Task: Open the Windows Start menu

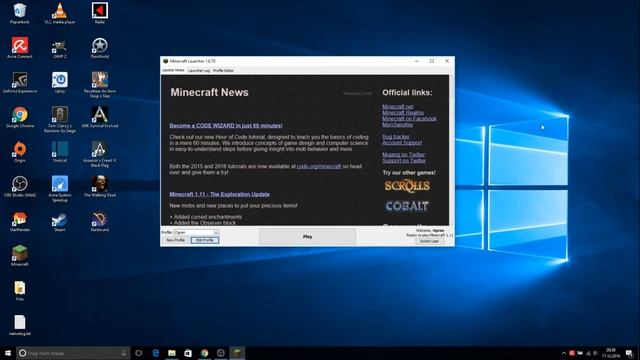Action: [8, 353]
